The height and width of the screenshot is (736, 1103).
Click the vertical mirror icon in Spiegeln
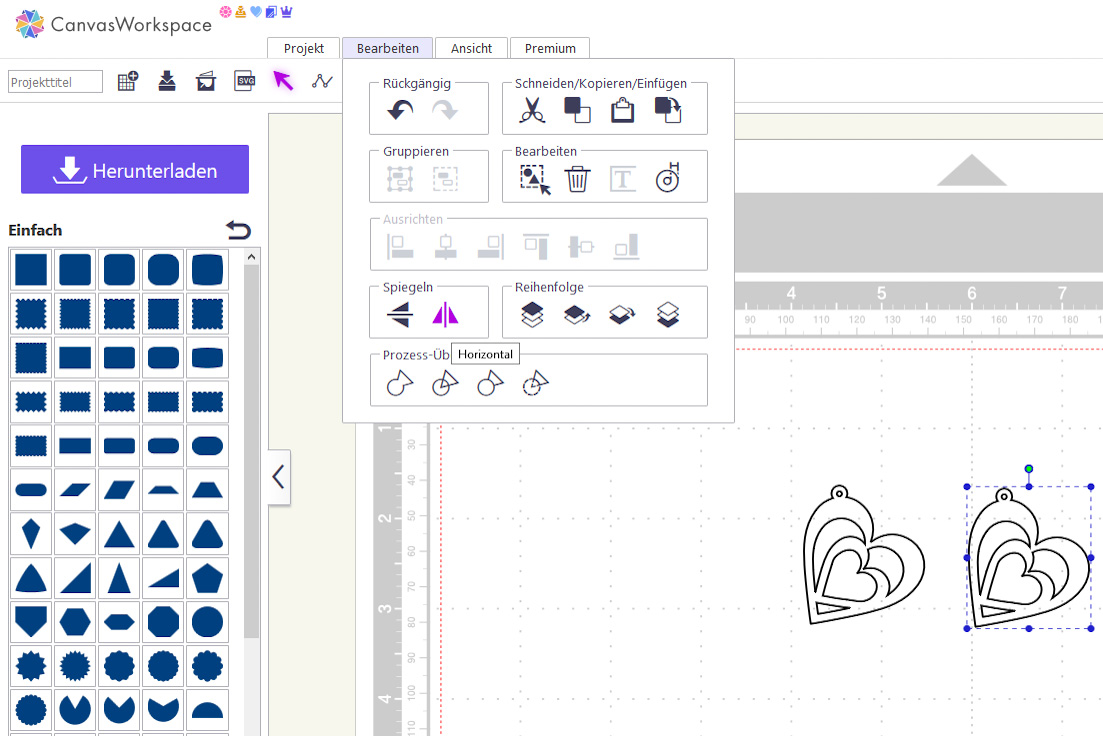tap(400, 315)
